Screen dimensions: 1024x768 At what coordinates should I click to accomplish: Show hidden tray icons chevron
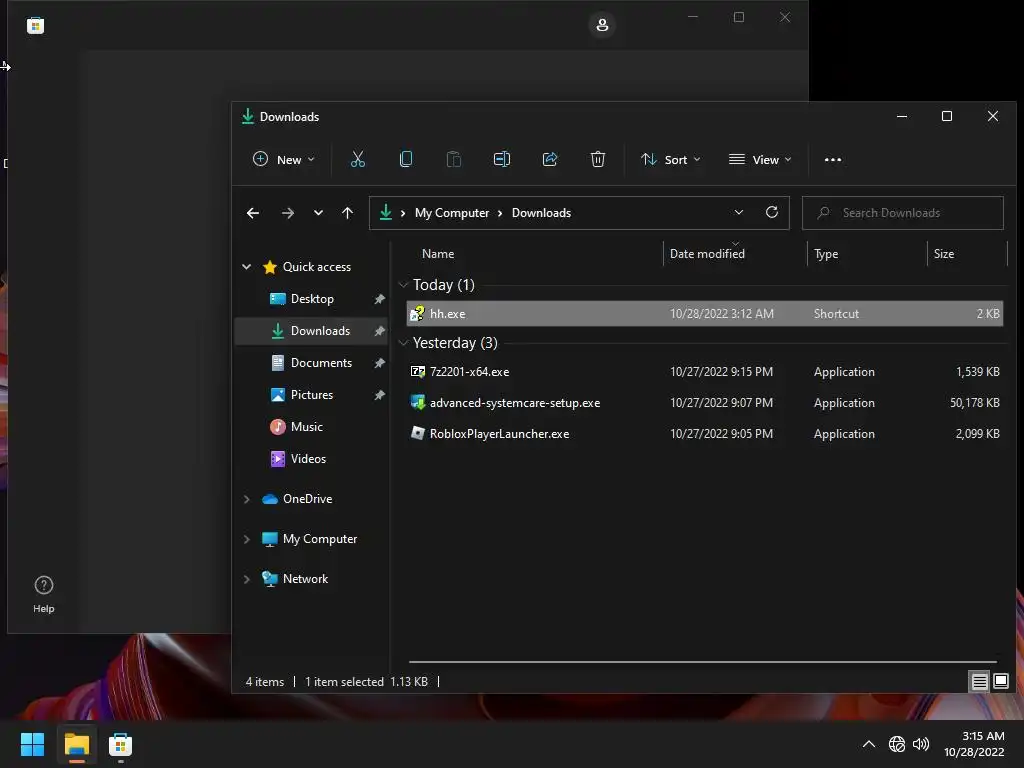(x=869, y=744)
